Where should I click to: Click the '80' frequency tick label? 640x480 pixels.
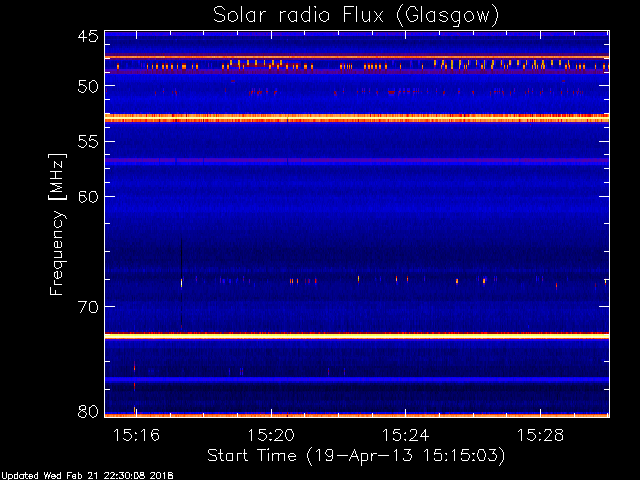pos(88,411)
